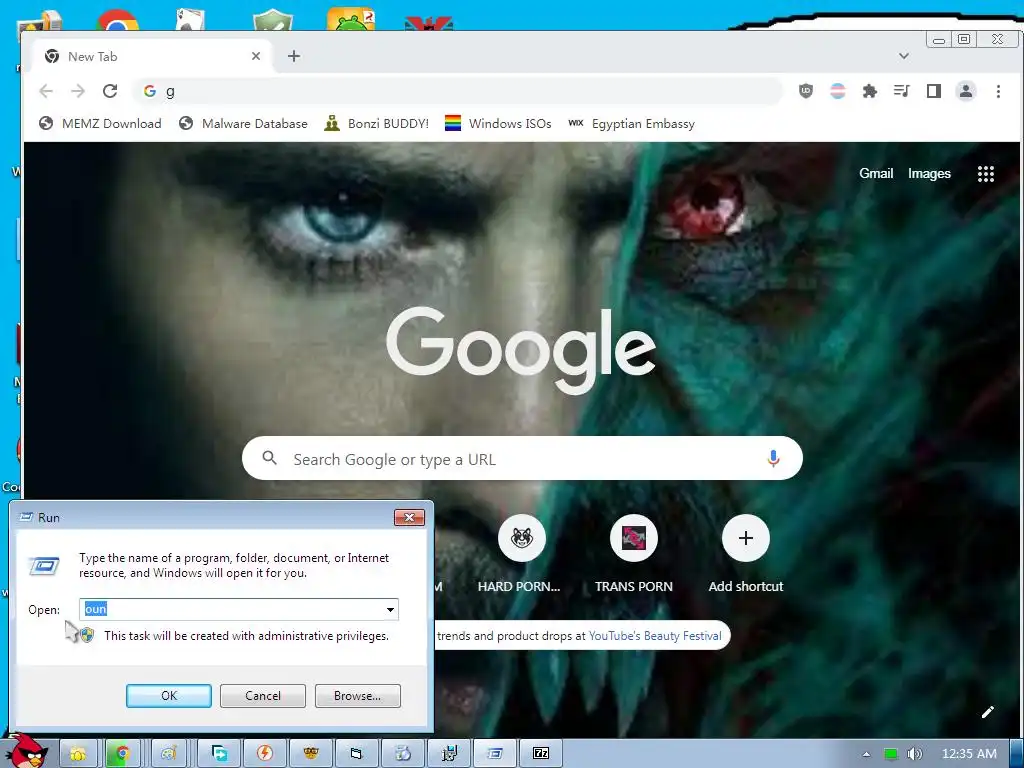The height and width of the screenshot is (768, 1024).
Task: Maximize the Chrome window
Action: tap(964, 39)
